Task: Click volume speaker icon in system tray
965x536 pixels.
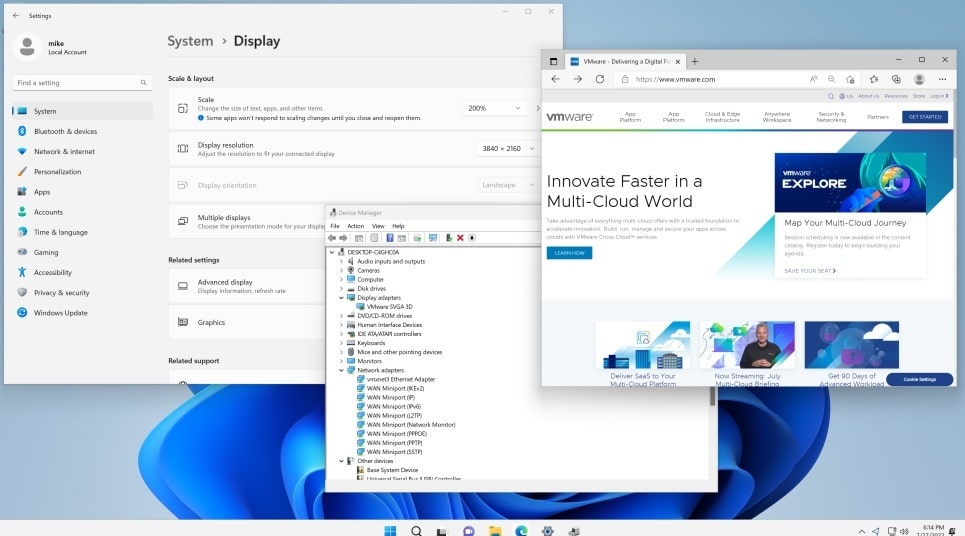Action: (904, 531)
